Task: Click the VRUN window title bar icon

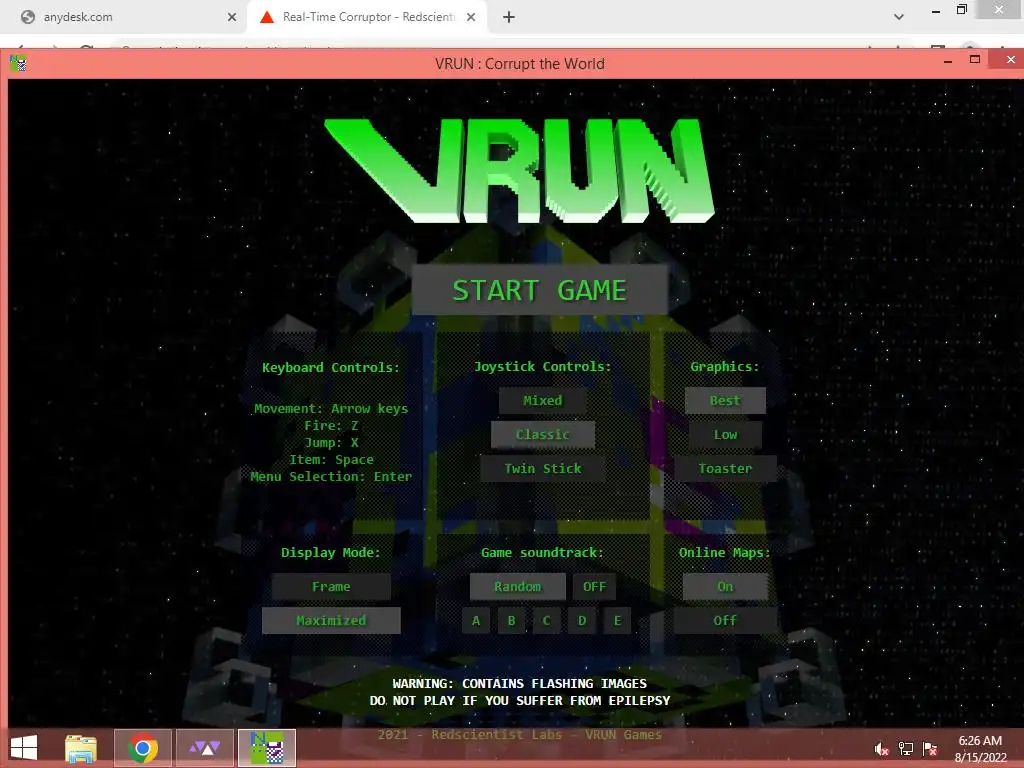Action: (x=18, y=63)
